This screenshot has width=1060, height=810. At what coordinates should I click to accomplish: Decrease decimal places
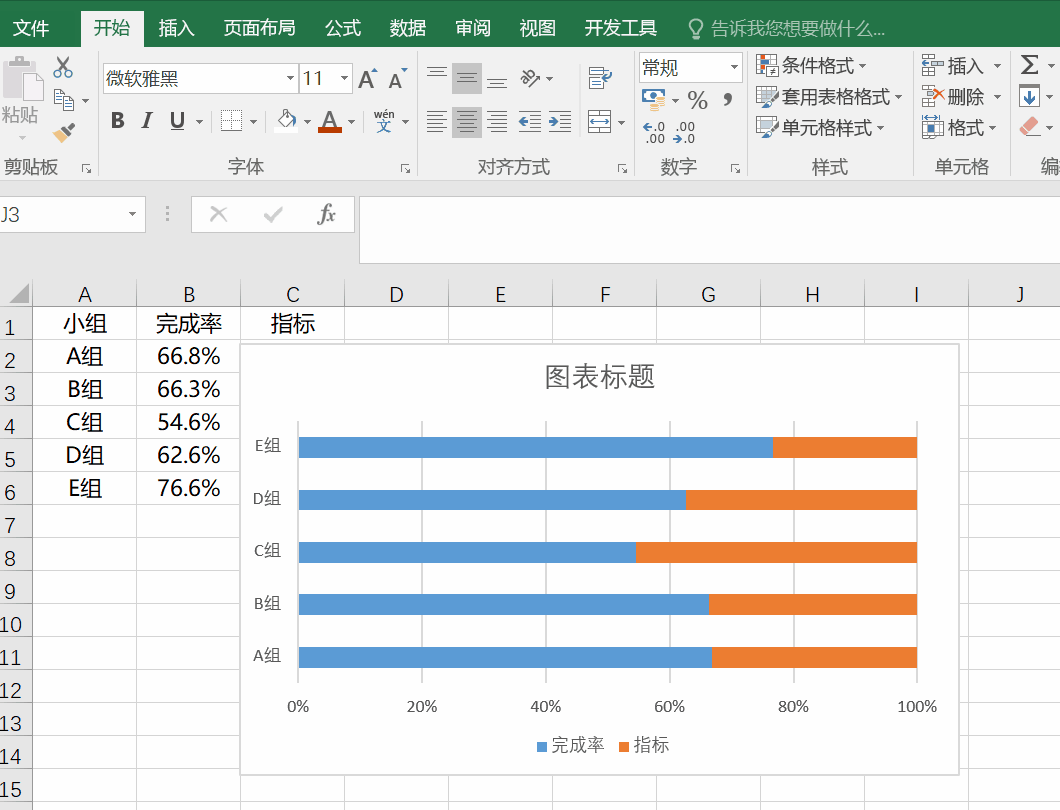click(684, 132)
